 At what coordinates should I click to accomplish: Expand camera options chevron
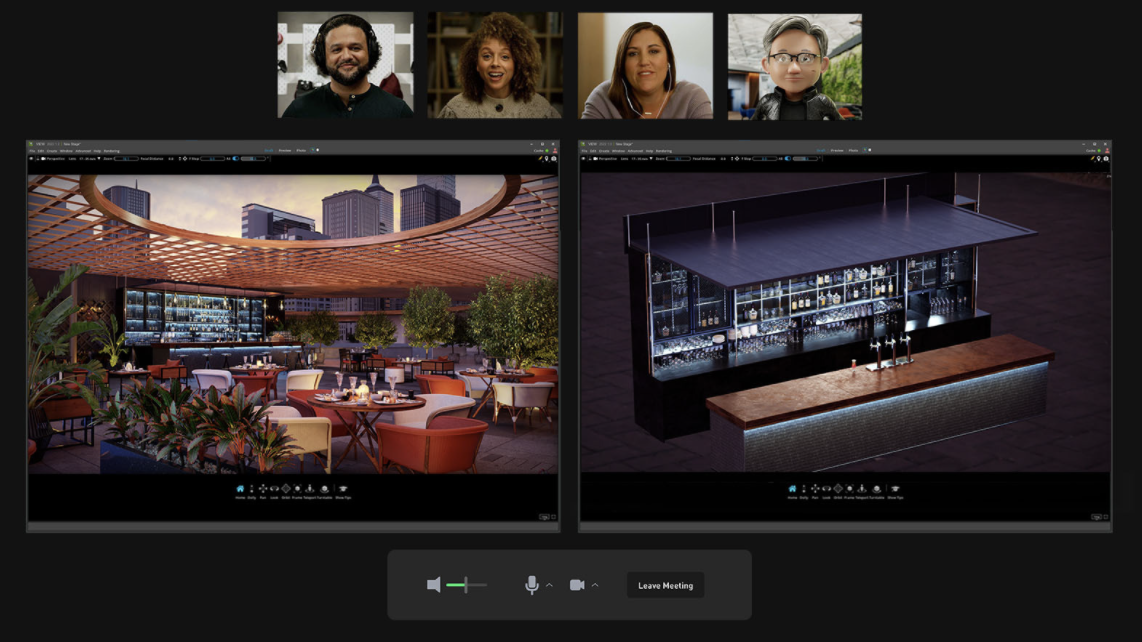[x=595, y=585]
